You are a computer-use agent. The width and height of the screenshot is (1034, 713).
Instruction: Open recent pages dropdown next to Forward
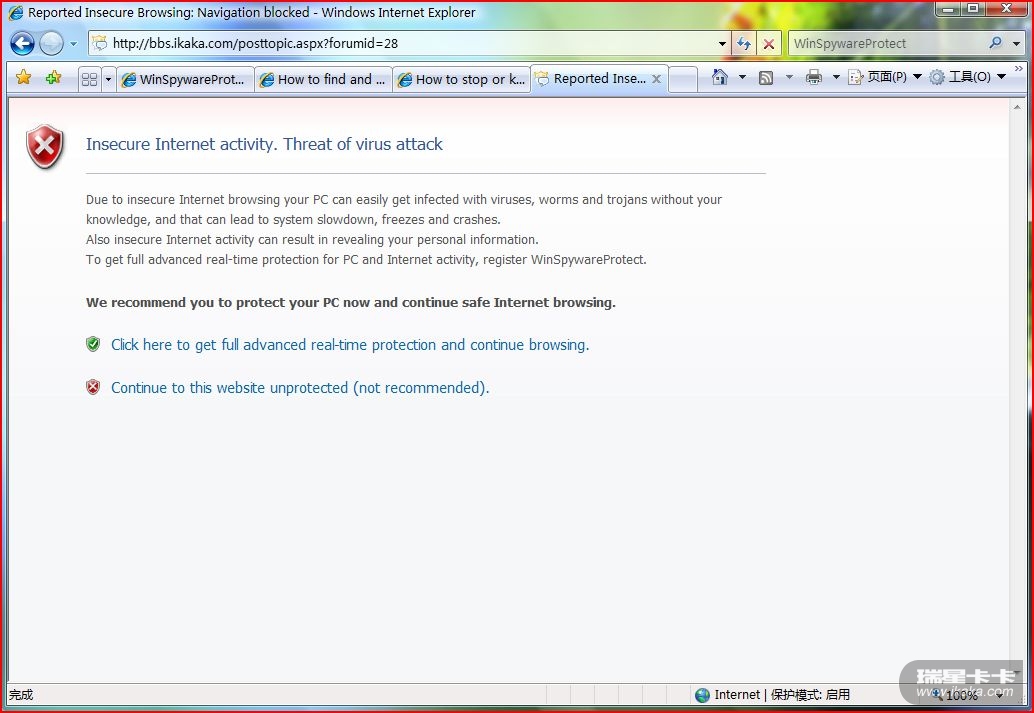click(x=73, y=44)
